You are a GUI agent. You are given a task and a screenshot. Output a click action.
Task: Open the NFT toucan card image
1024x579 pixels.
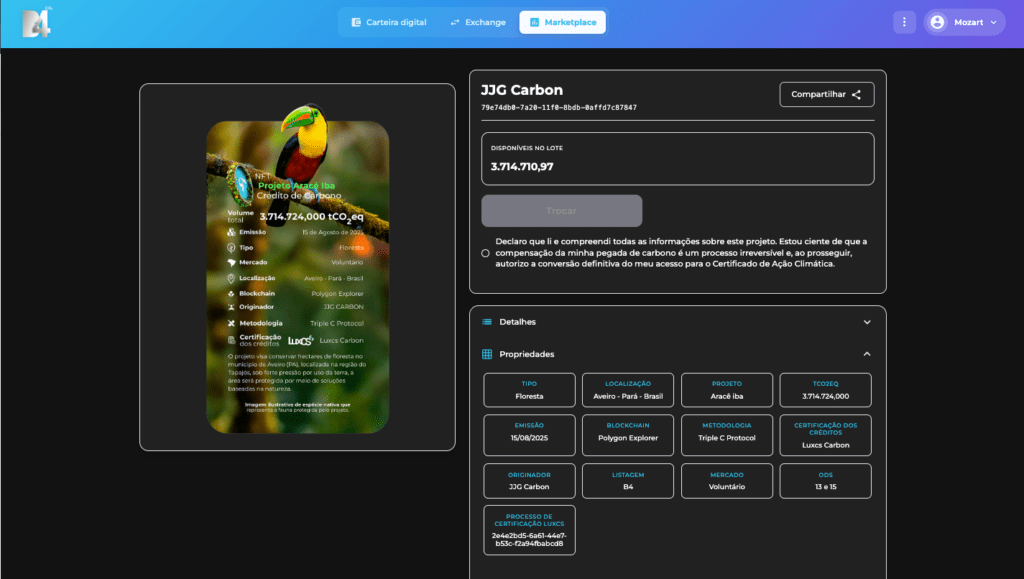pos(298,268)
